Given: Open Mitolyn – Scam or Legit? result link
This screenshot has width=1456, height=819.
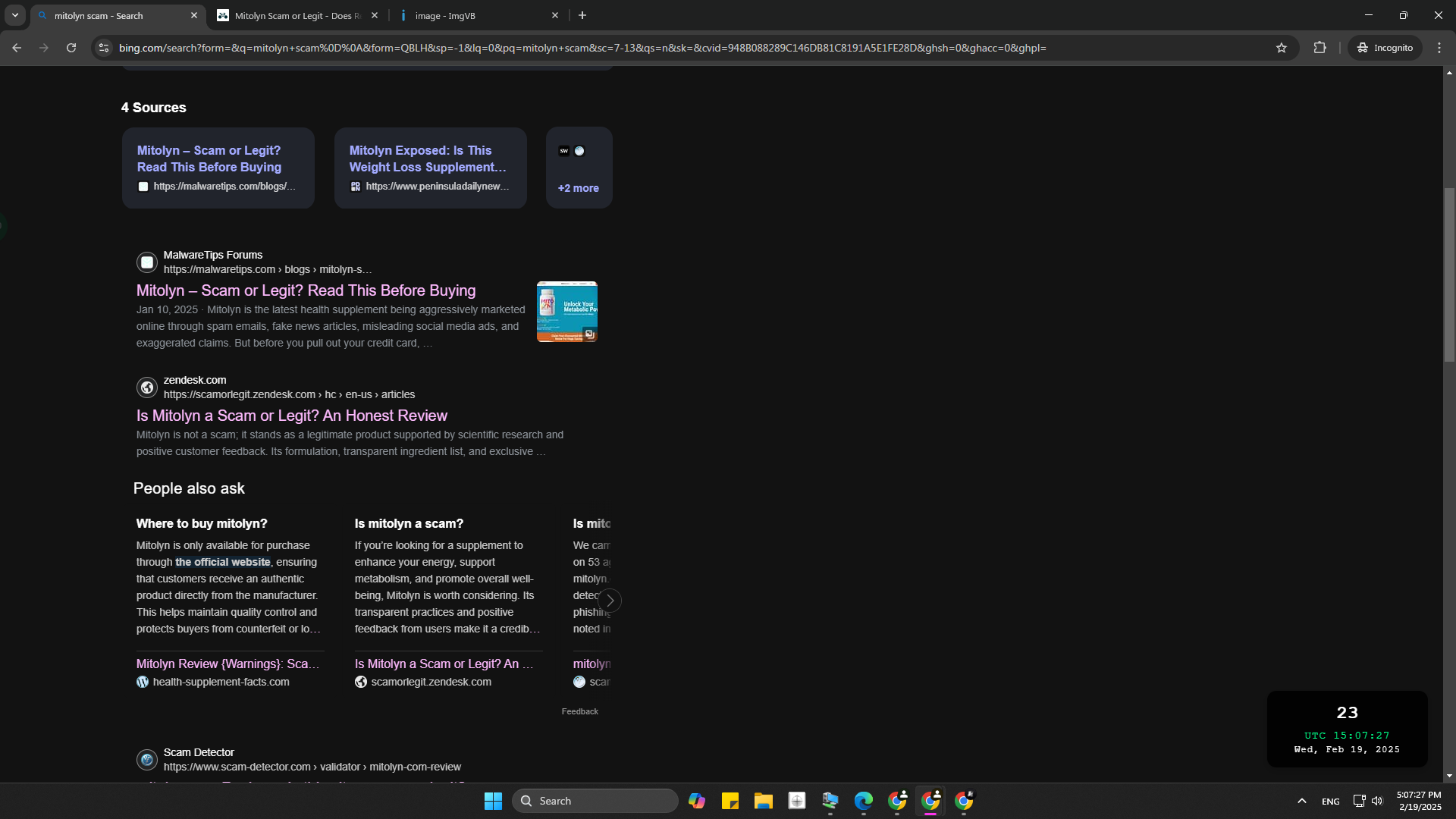Looking at the screenshot, I should coord(306,290).
